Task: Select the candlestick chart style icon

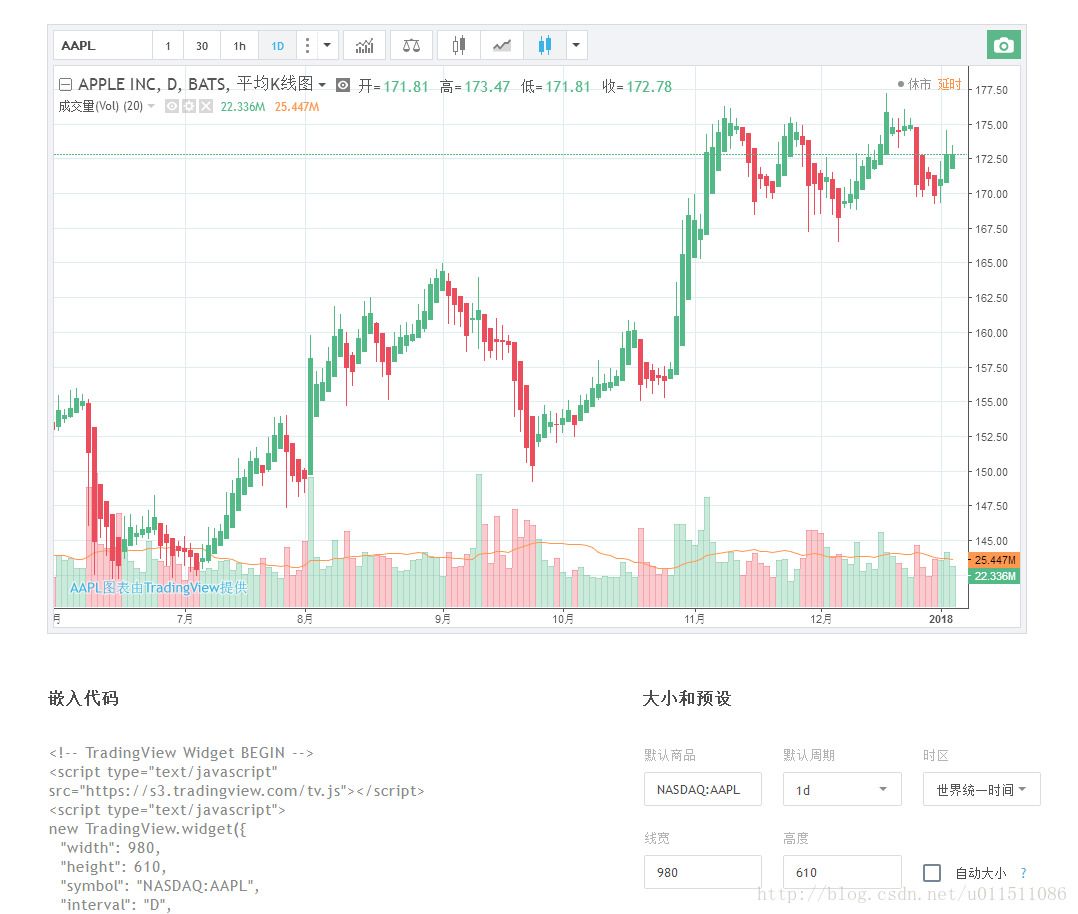Action: (459, 45)
